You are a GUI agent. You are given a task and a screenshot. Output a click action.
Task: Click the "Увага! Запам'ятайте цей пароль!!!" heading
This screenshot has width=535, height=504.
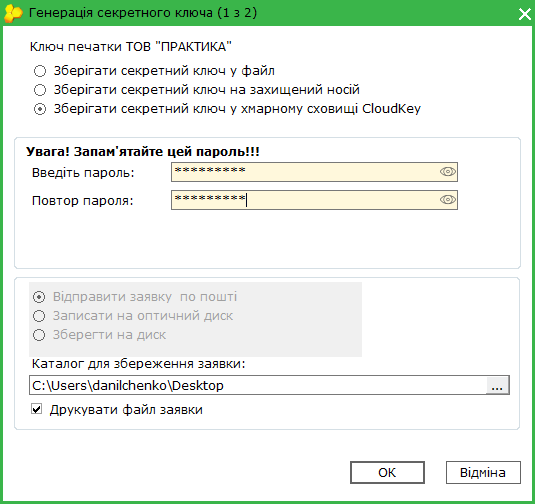point(143,152)
